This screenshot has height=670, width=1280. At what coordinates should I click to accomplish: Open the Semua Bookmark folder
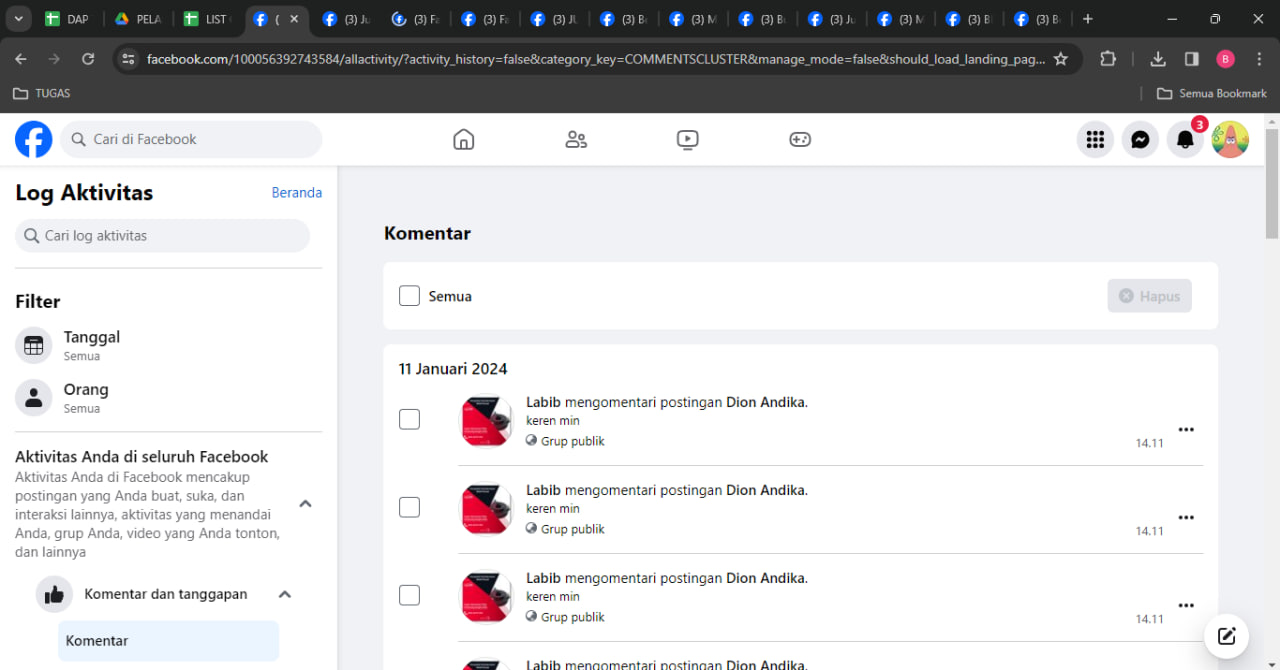(1212, 93)
